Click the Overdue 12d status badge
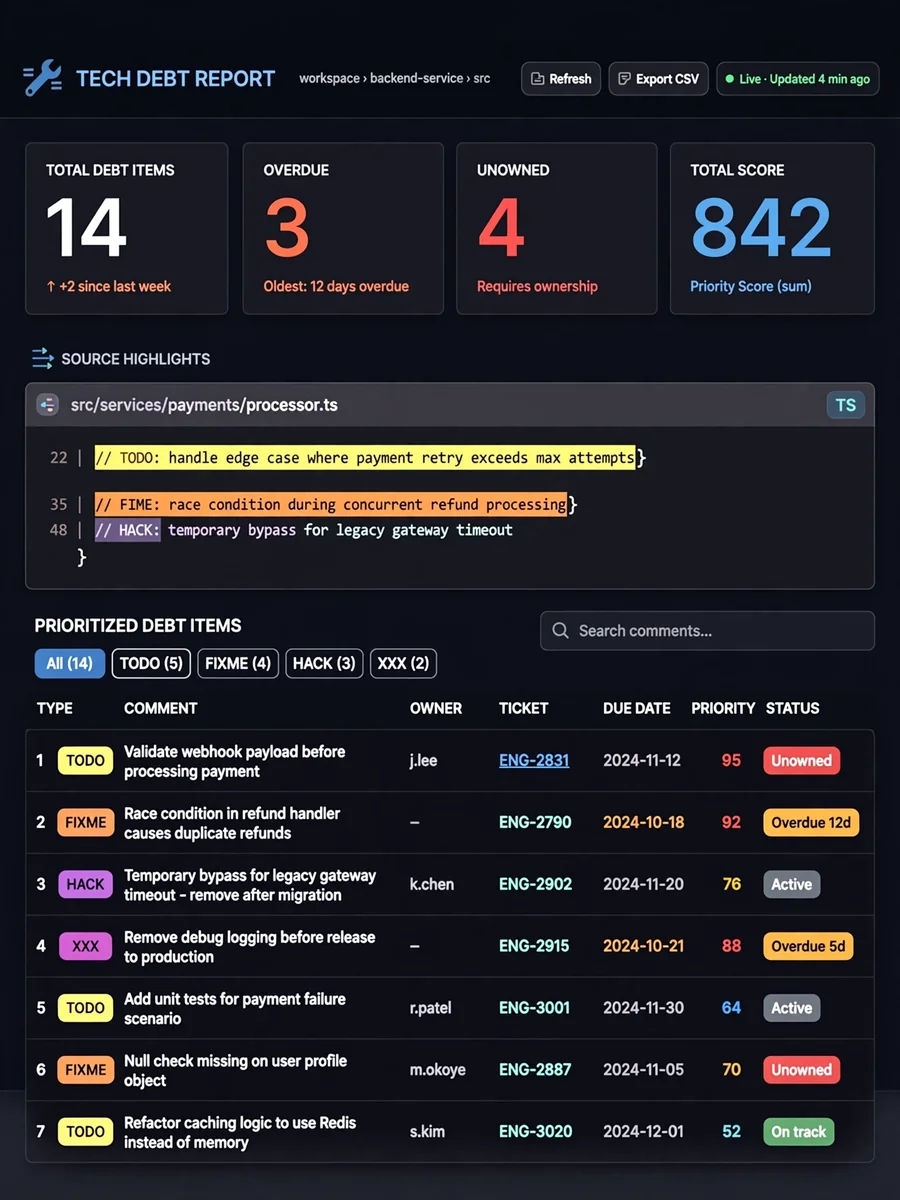Image resolution: width=900 pixels, height=1200 pixels. [x=811, y=822]
